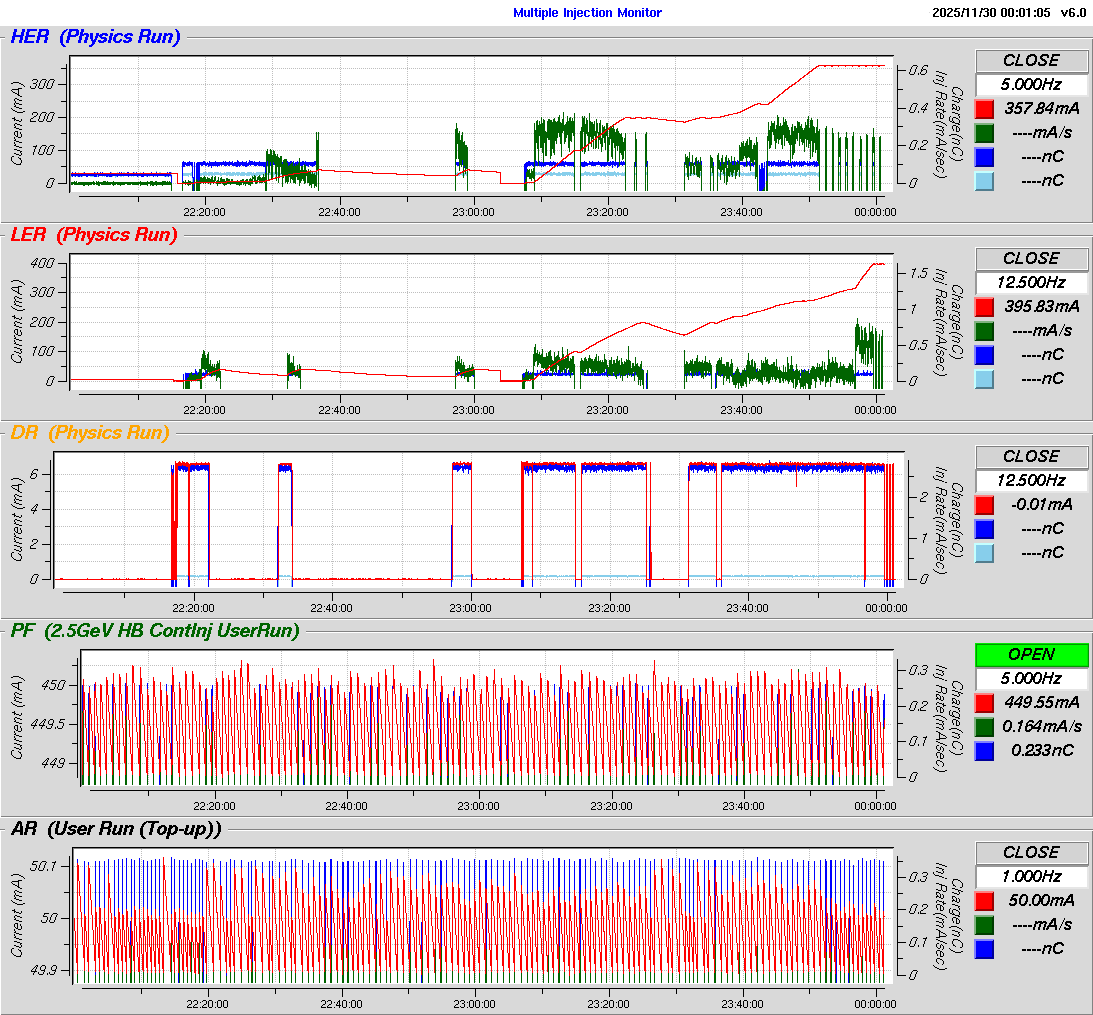Select the 1.000Hz rate field in AR panel
This screenshot has width=1093, height=1015.
(x=1031, y=876)
